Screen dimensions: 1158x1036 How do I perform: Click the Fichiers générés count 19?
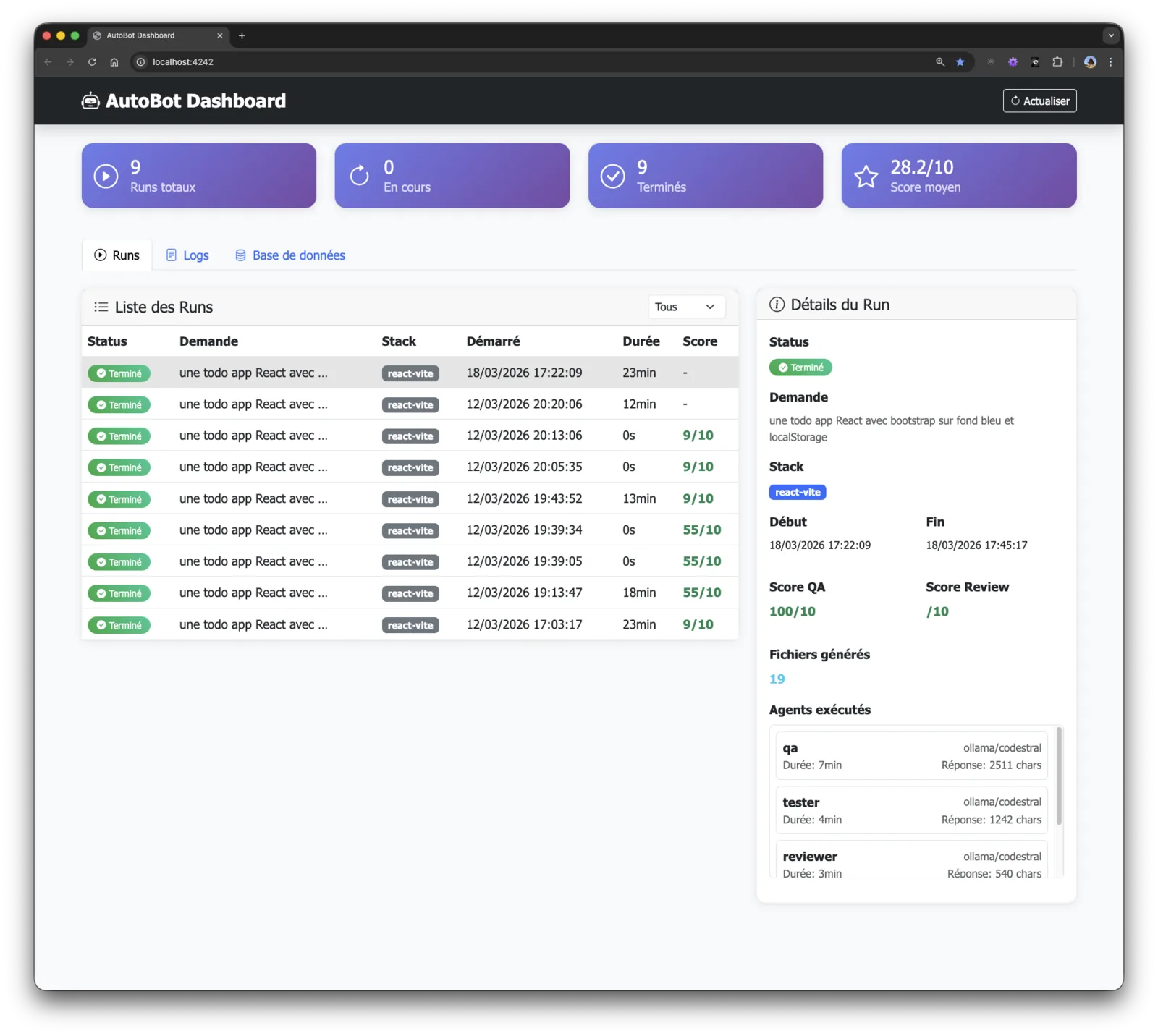777,679
